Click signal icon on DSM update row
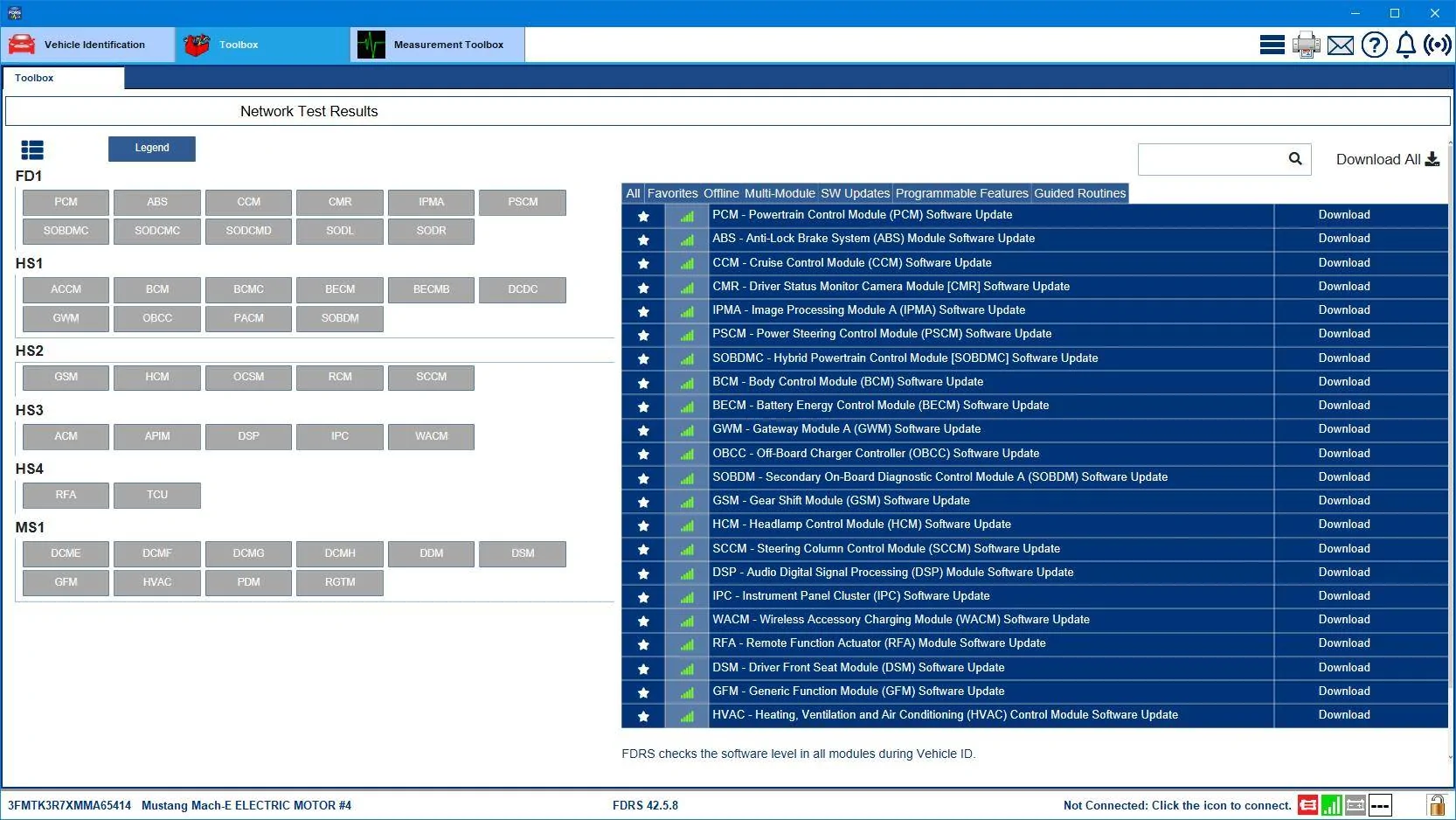Viewport: 1456px width, 820px height. [687, 669]
